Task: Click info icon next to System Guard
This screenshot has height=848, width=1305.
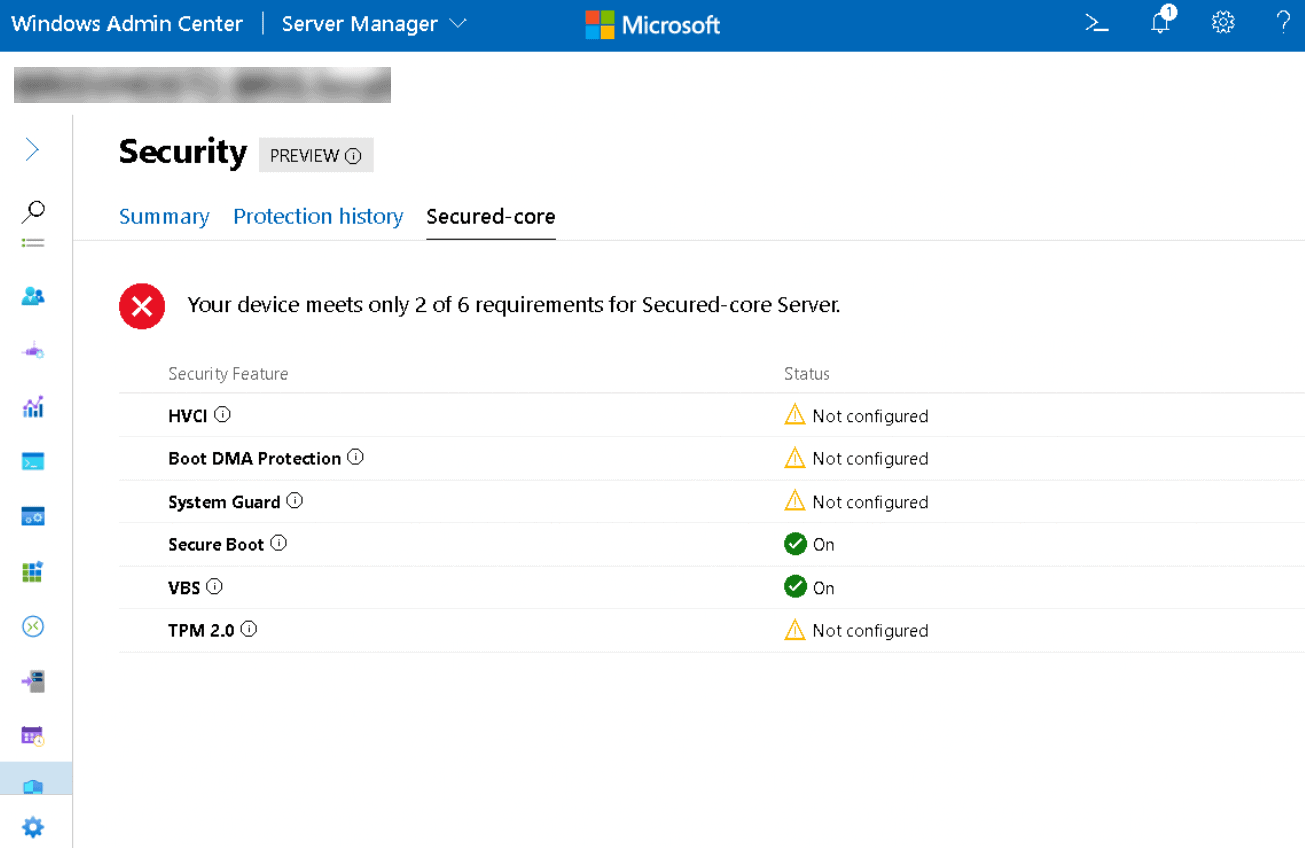Action: 295,500
